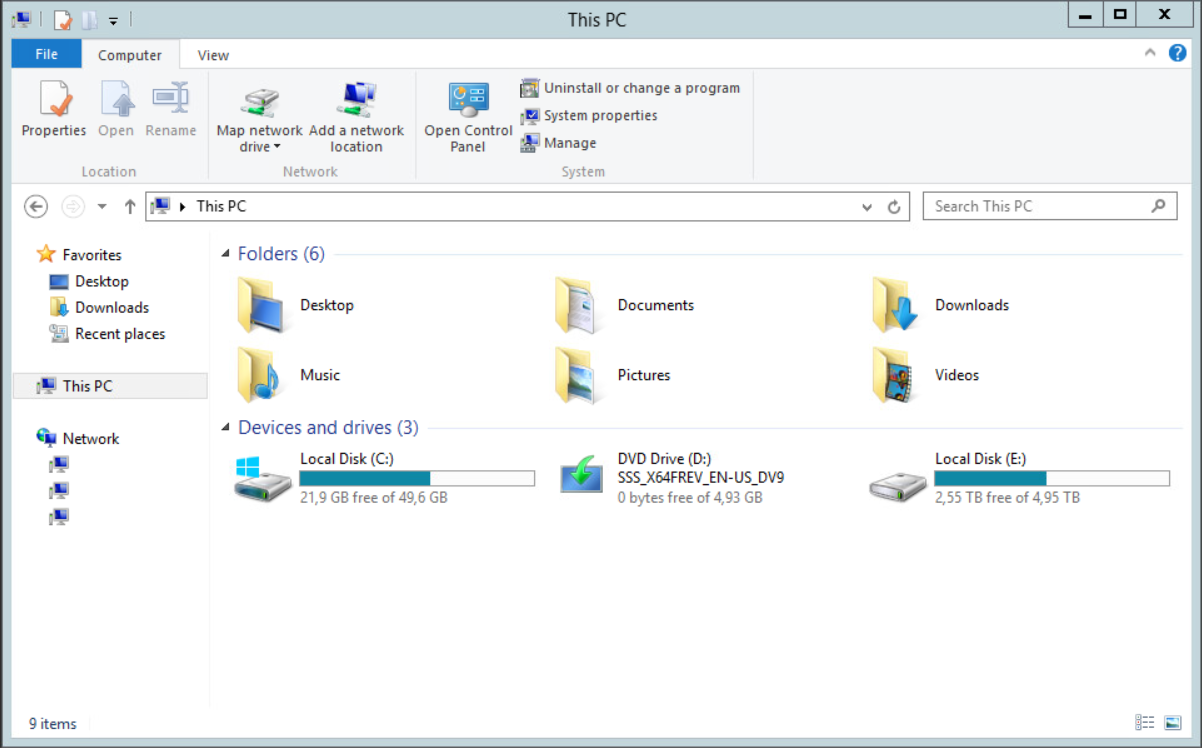Open the File menu

coord(47,54)
